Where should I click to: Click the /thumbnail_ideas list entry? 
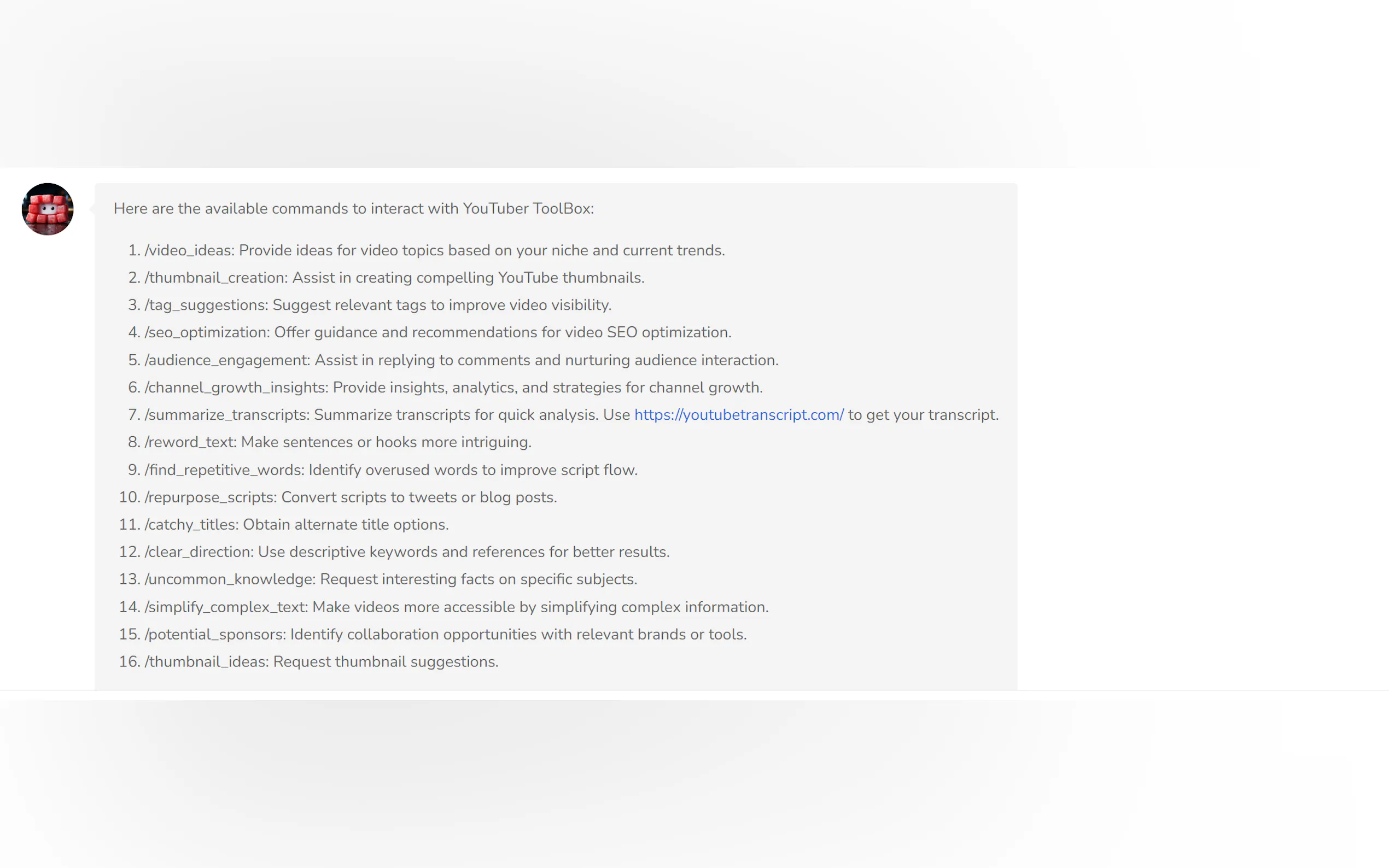(x=321, y=662)
